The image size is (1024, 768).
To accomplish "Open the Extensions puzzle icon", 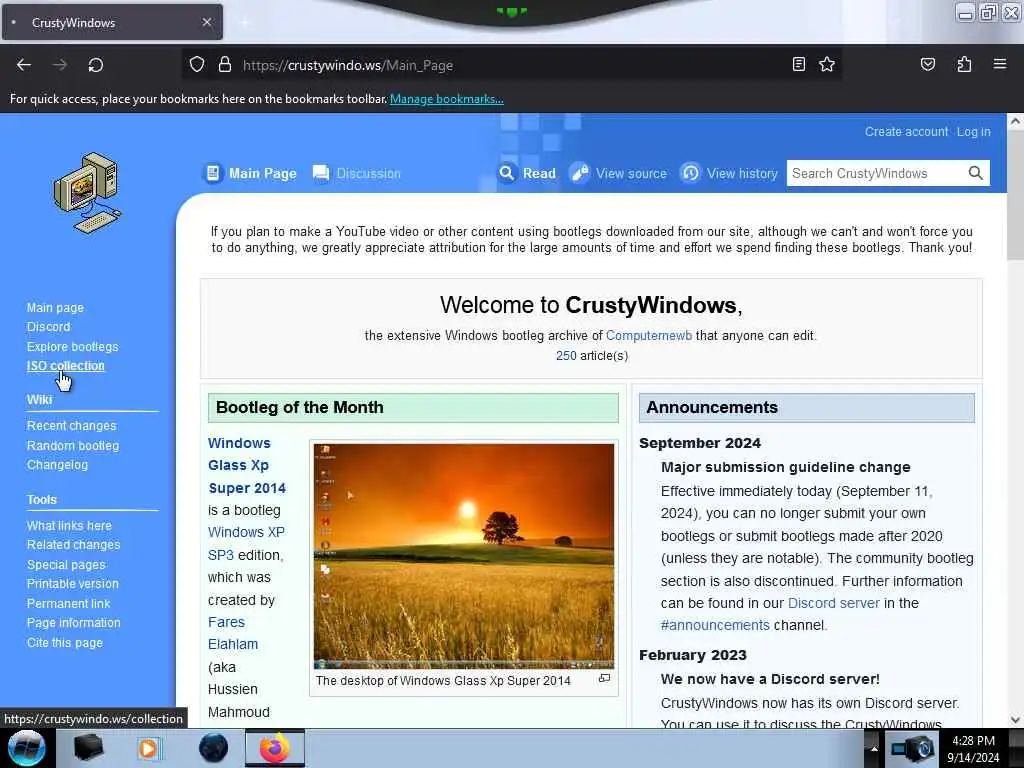I will pos(964,64).
